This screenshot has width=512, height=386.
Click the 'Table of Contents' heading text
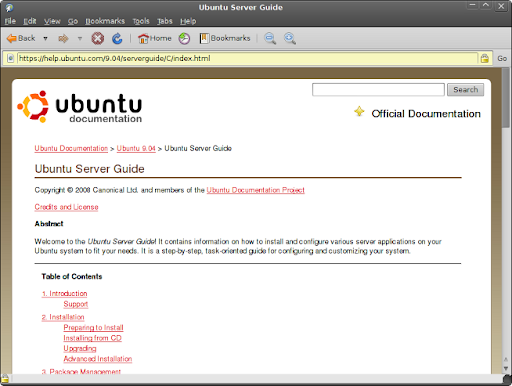72,276
